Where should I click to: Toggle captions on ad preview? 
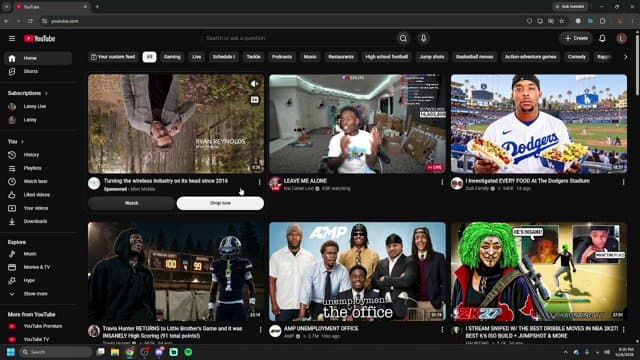click(254, 100)
